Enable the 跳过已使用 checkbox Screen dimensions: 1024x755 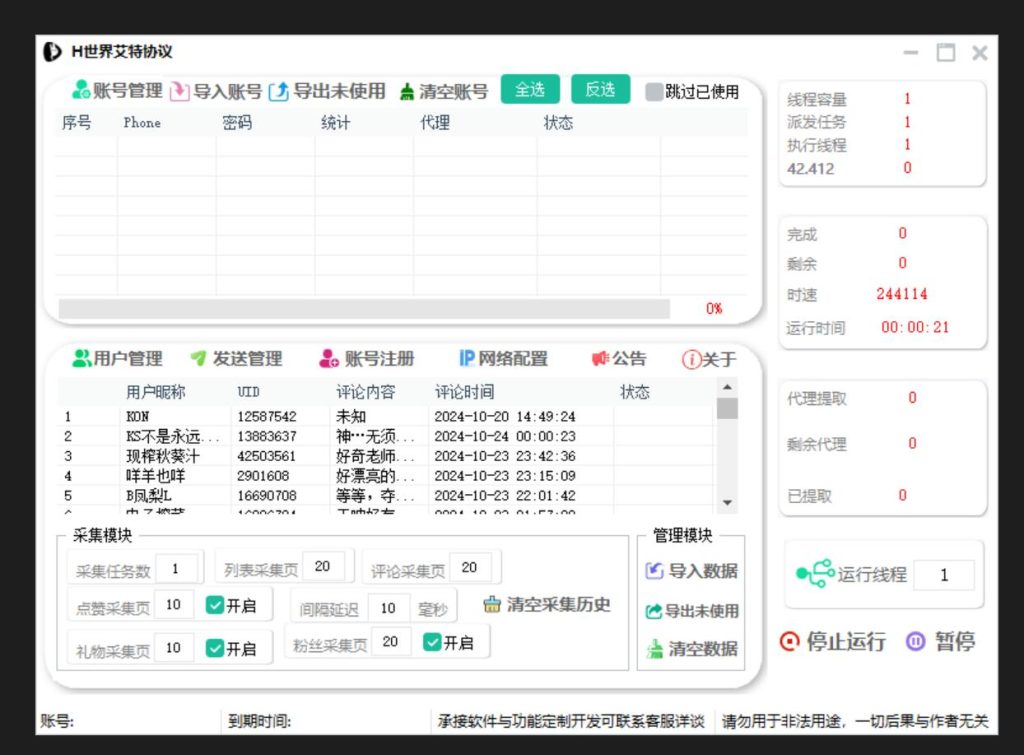[655, 90]
